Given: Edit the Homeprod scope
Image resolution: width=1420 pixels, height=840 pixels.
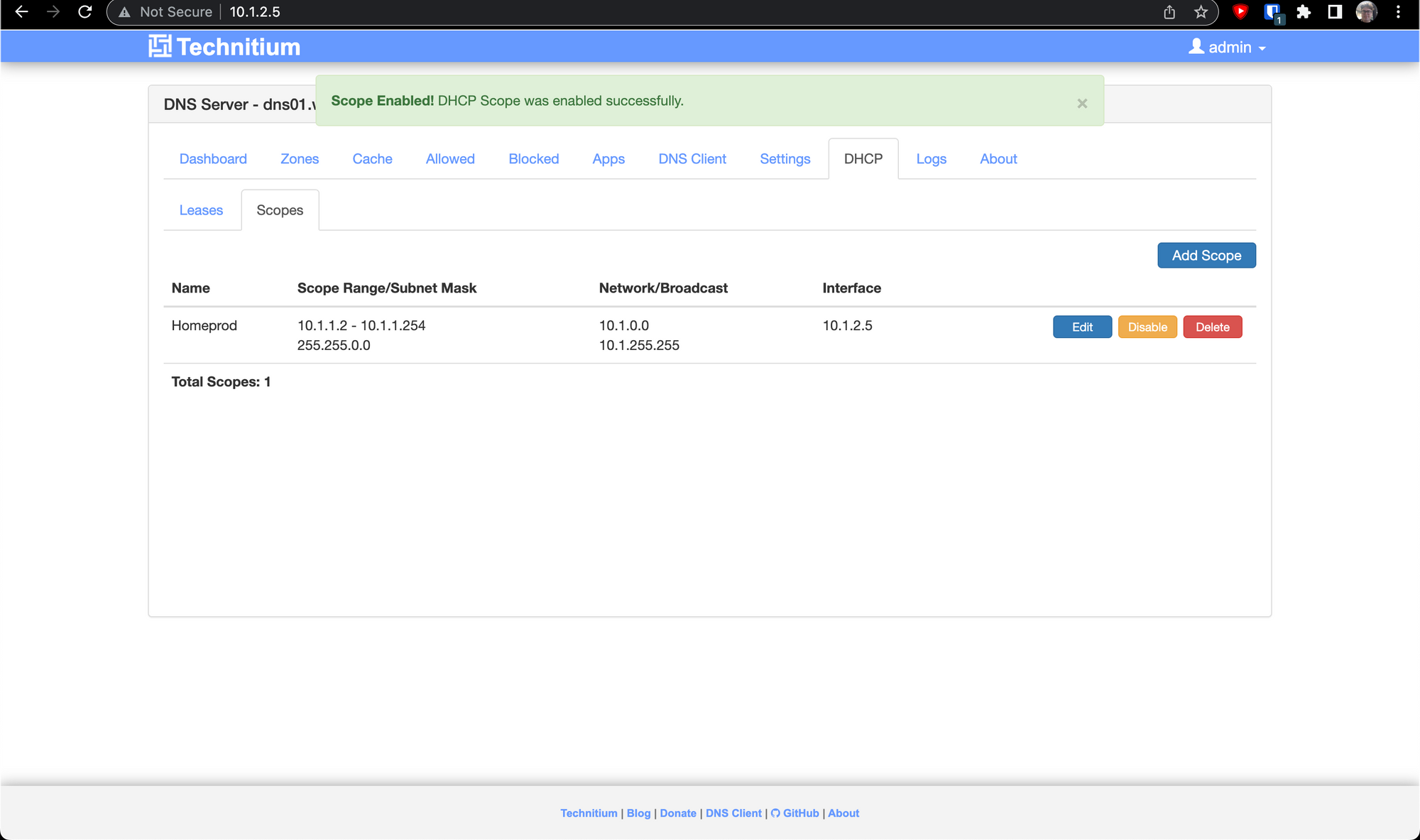Looking at the screenshot, I should [1082, 327].
